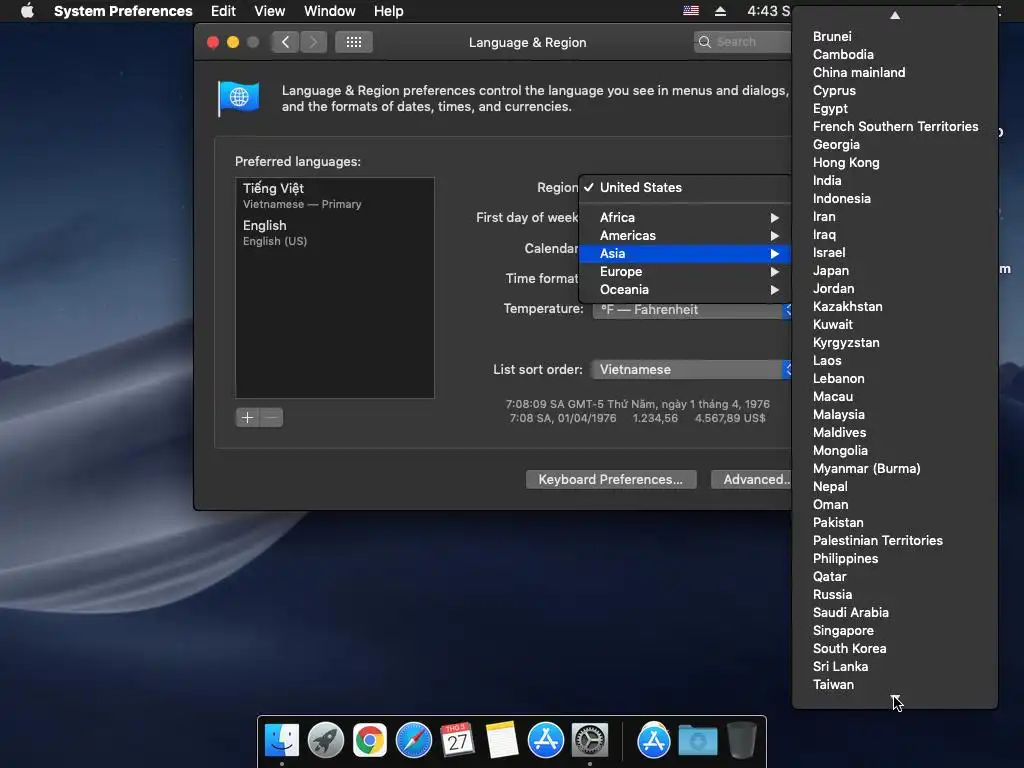1024x768 pixels.
Task: Choose Israel from the country list
Action: 895,252
